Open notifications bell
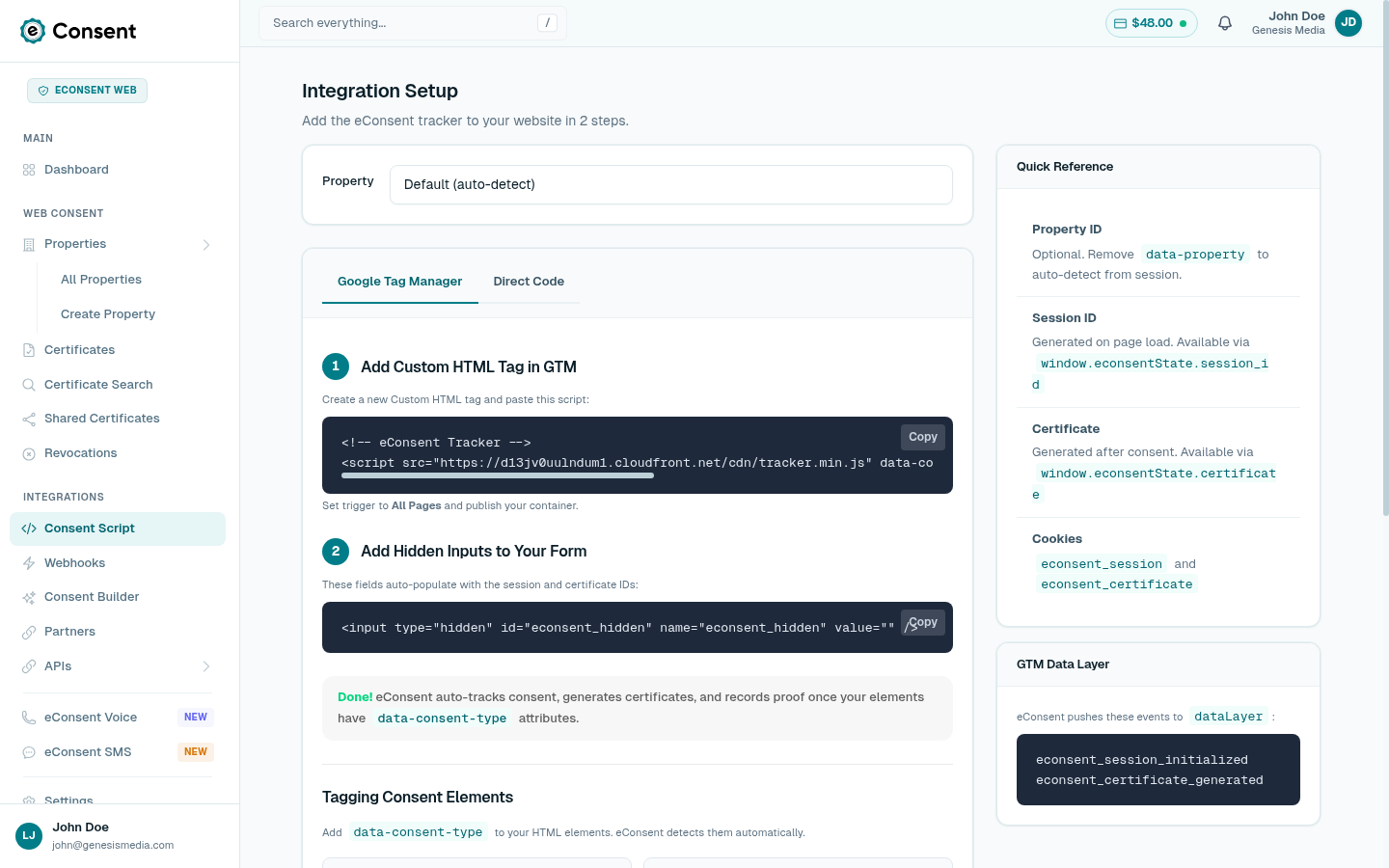The width and height of the screenshot is (1389, 868). pyautogui.click(x=1225, y=23)
